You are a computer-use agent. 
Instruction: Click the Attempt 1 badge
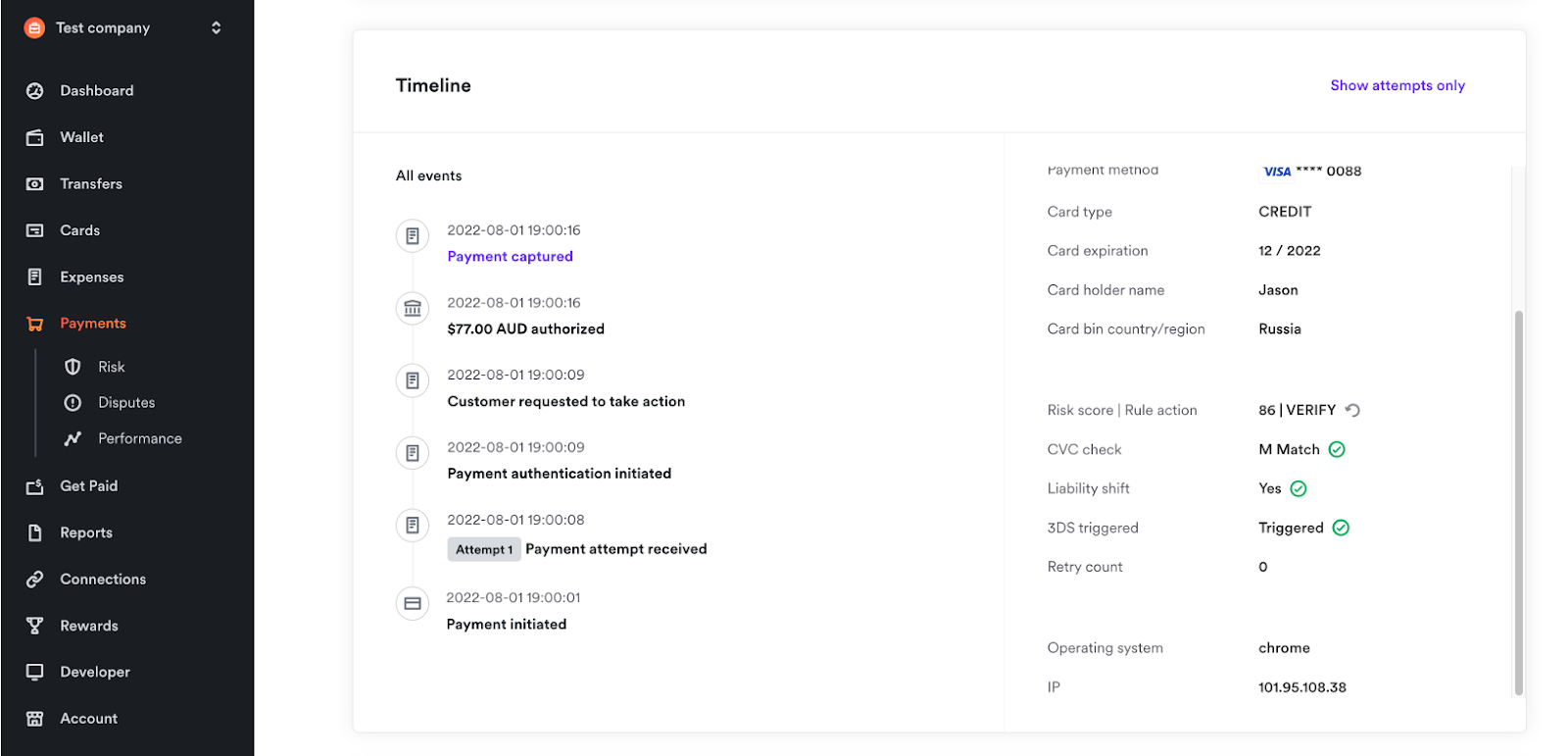coord(484,549)
